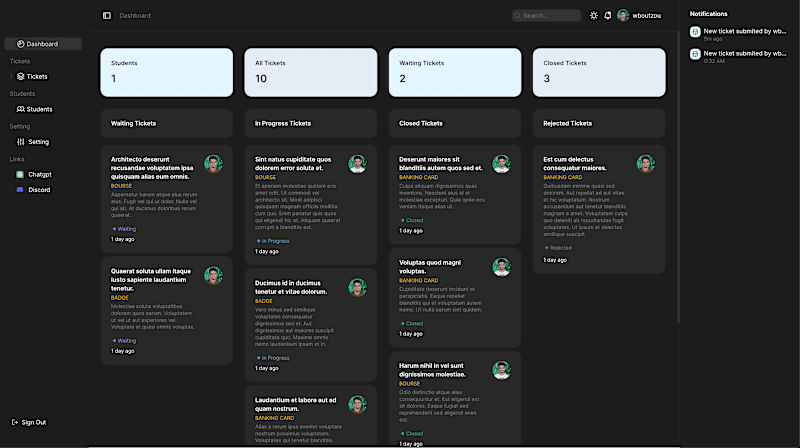Click the Students people icon
This screenshot has width=800, height=448.
(20, 109)
